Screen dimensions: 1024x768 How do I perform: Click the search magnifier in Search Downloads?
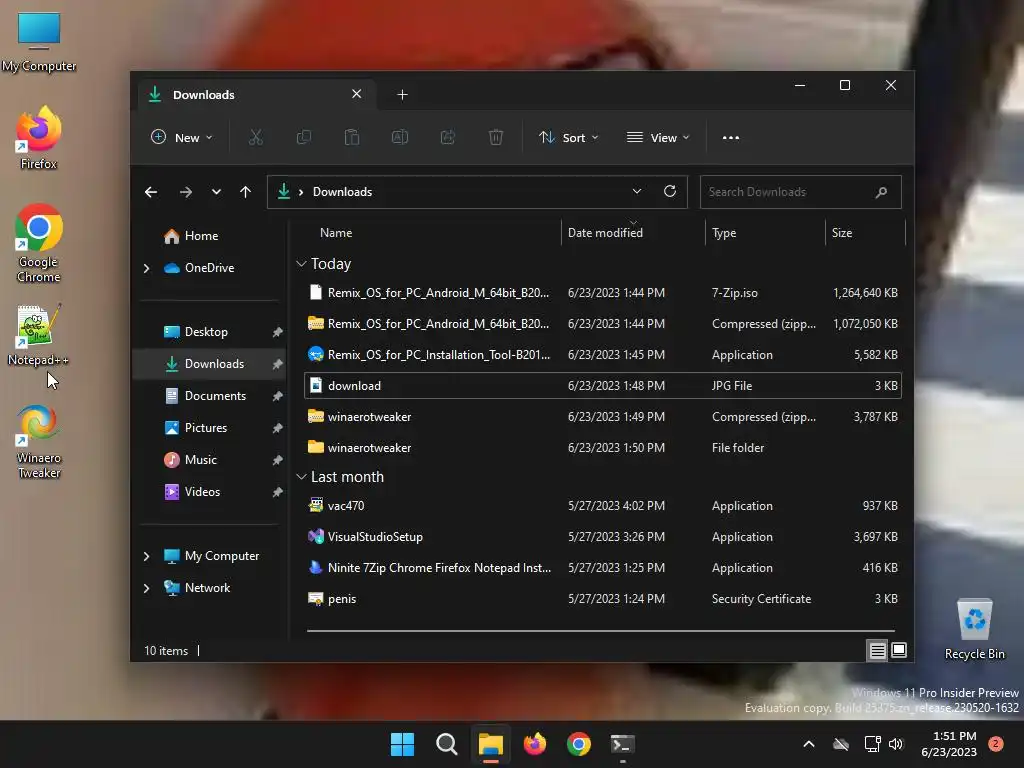(x=881, y=192)
